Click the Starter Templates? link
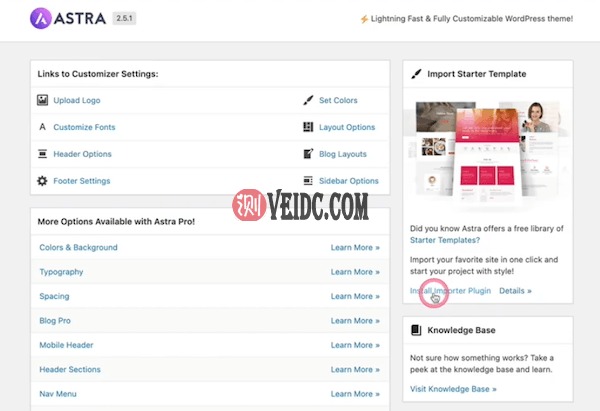 (445, 240)
